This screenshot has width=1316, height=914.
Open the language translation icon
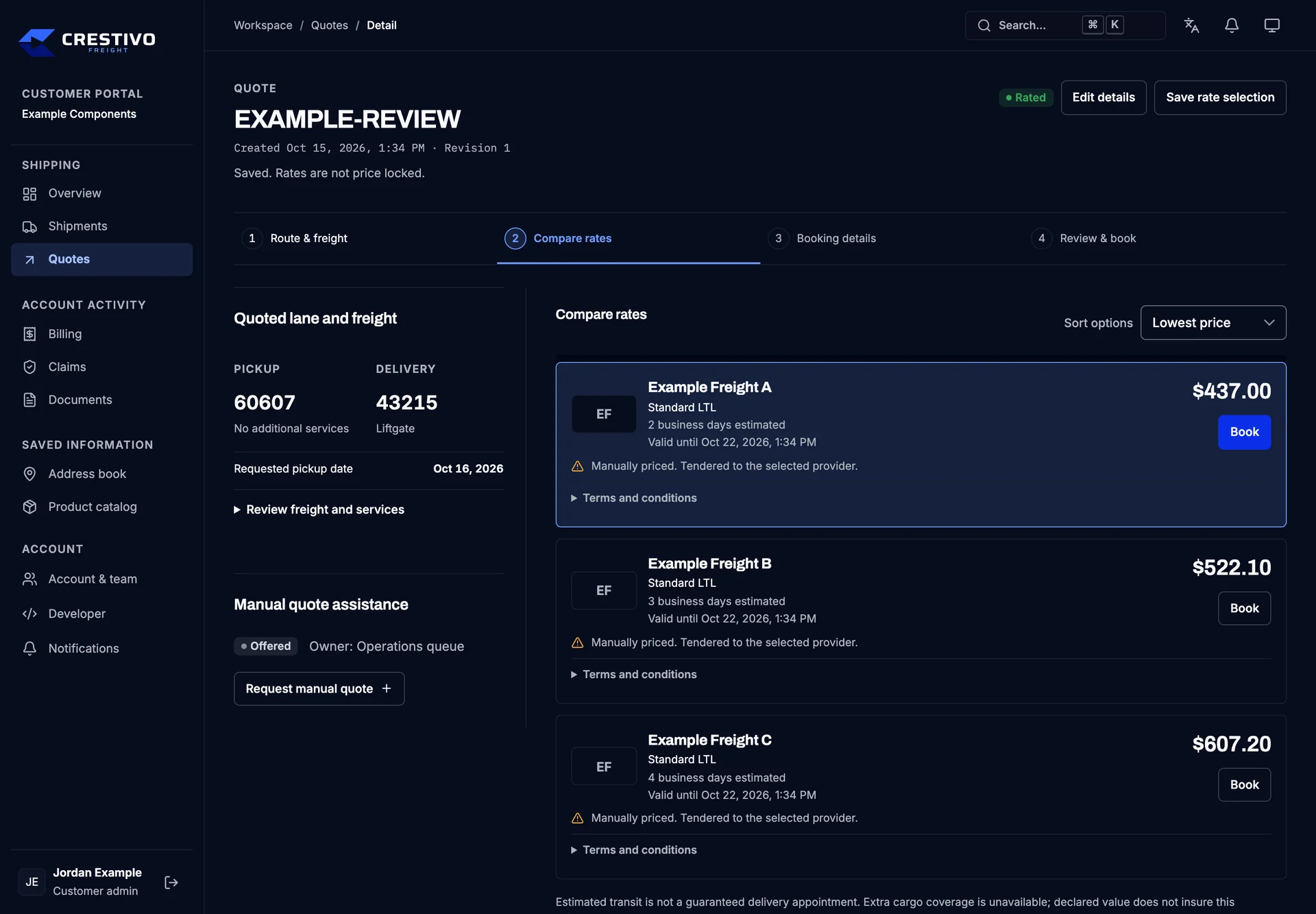point(1191,25)
